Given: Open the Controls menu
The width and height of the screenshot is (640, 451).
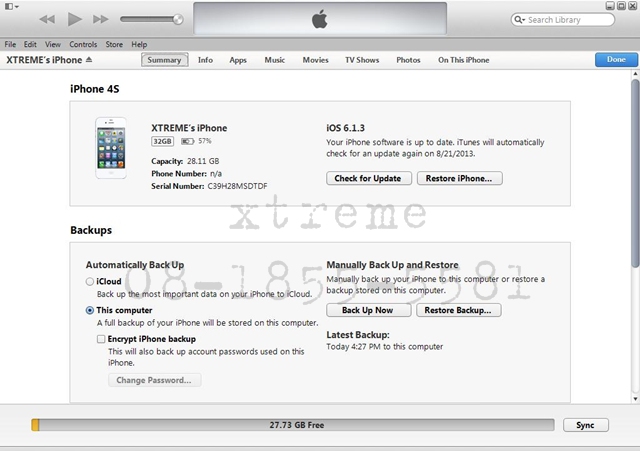Looking at the screenshot, I should [83, 45].
